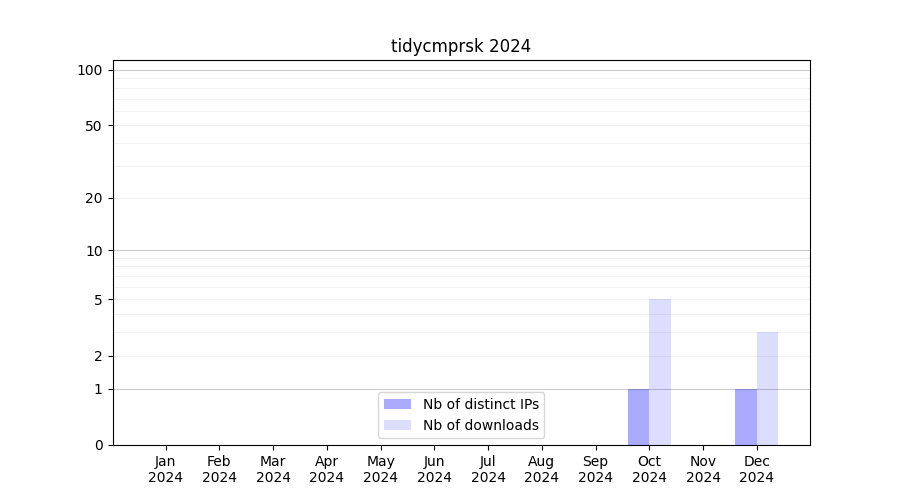Click the Nb of distinct IPs legend label

click(x=481, y=404)
